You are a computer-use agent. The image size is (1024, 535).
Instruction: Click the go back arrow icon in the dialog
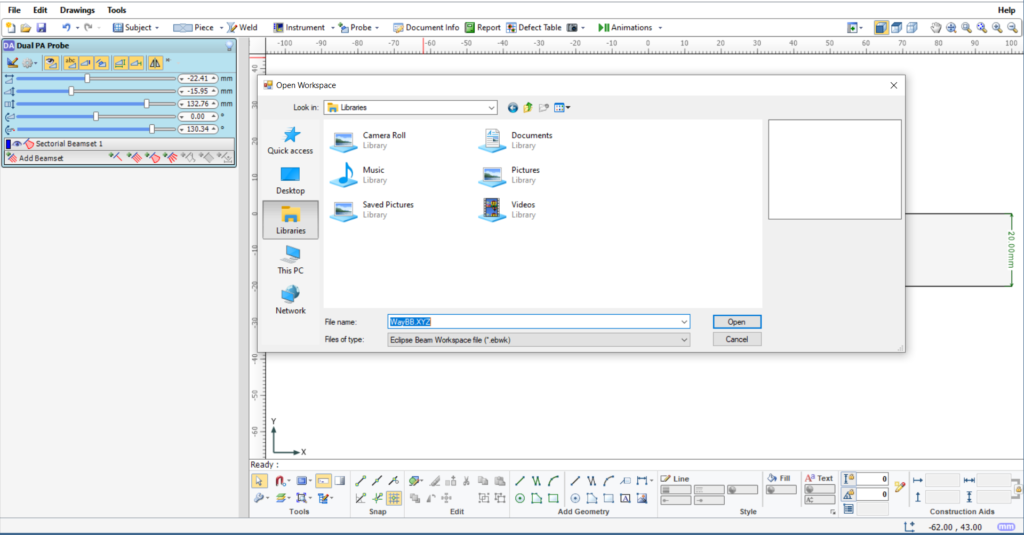513,108
